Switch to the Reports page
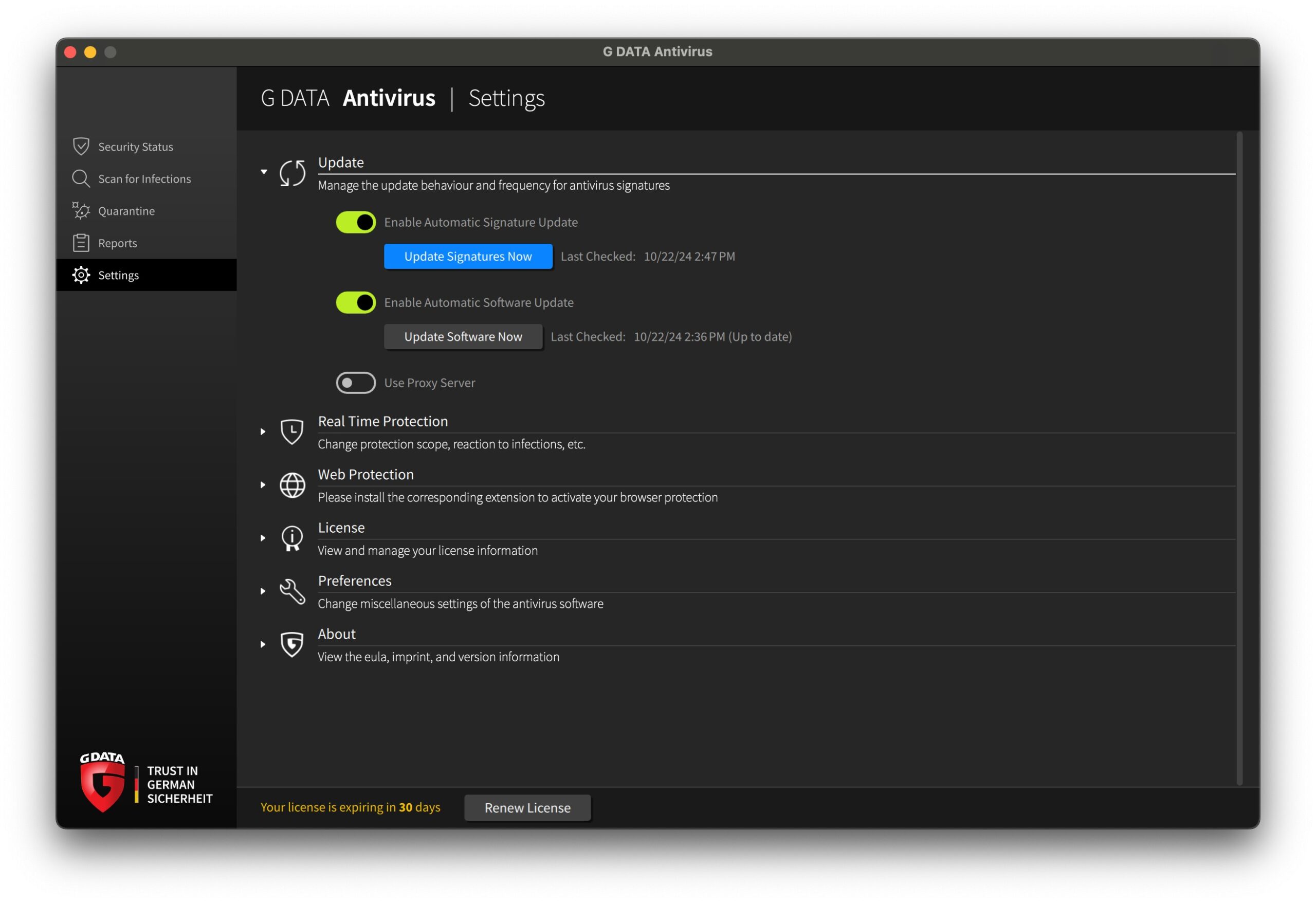 [147, 243]
